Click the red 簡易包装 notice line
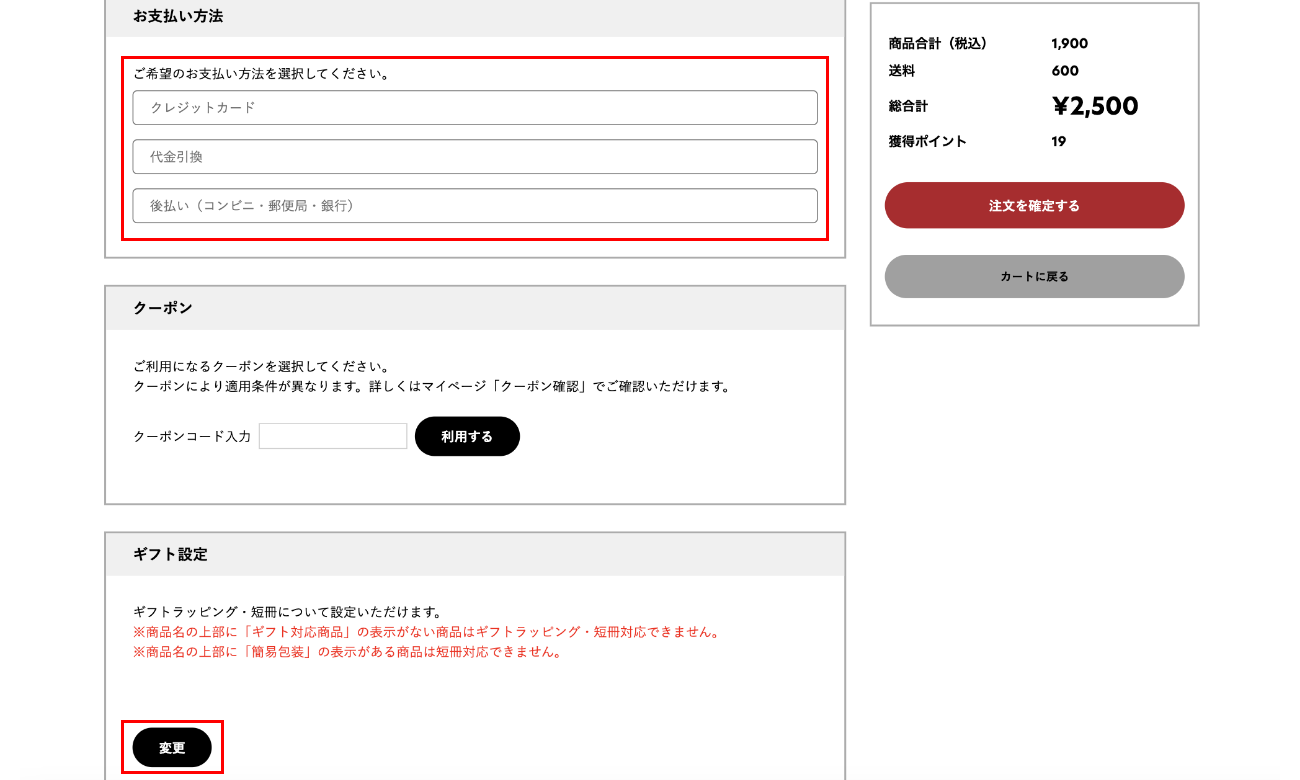 point(348,652)
